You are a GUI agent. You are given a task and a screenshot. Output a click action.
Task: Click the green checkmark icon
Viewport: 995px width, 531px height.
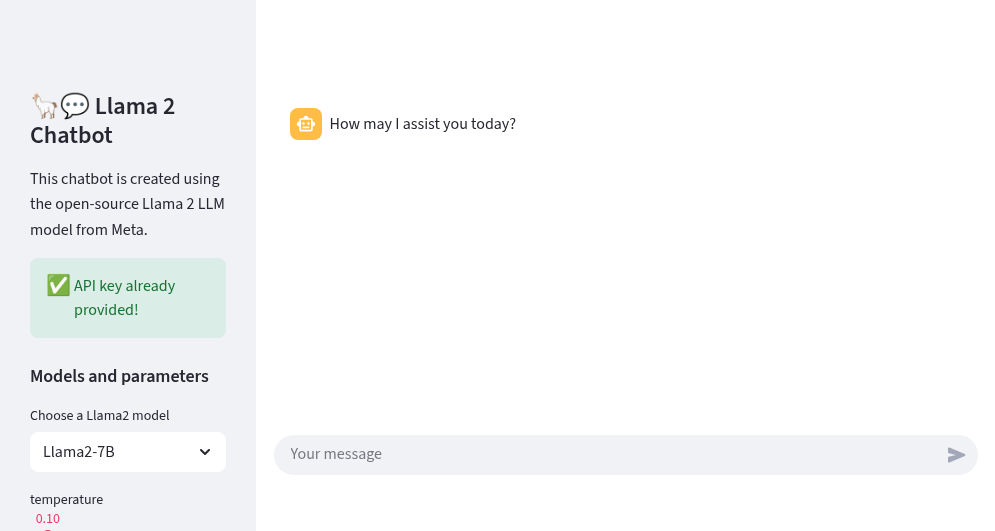[x=58, y=286]
